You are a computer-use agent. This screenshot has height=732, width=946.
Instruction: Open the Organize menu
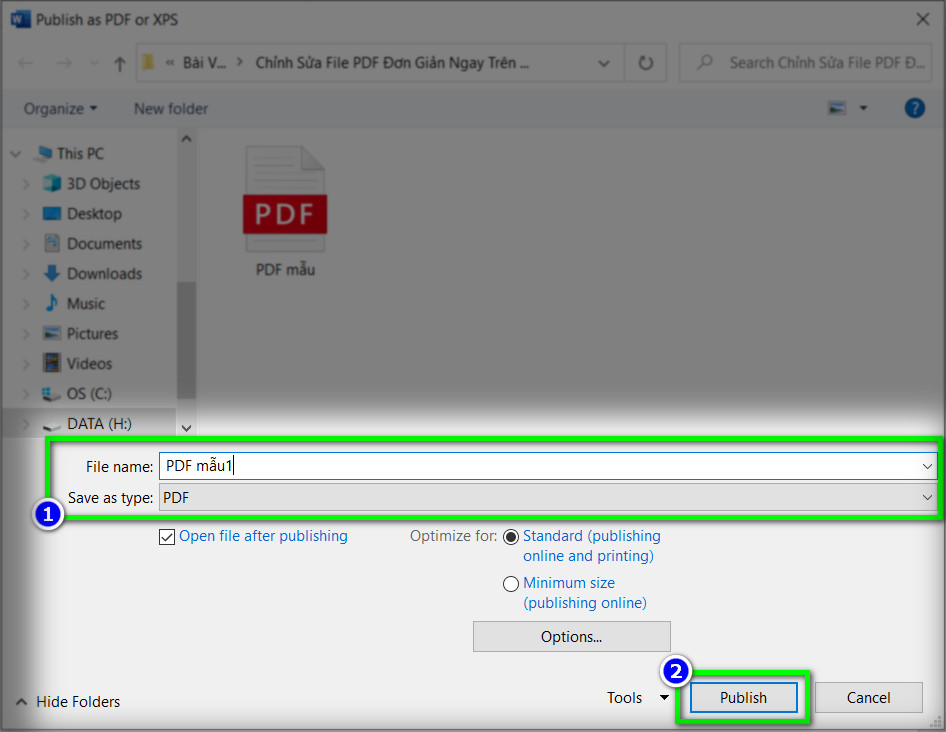click(x=60, y=108)
